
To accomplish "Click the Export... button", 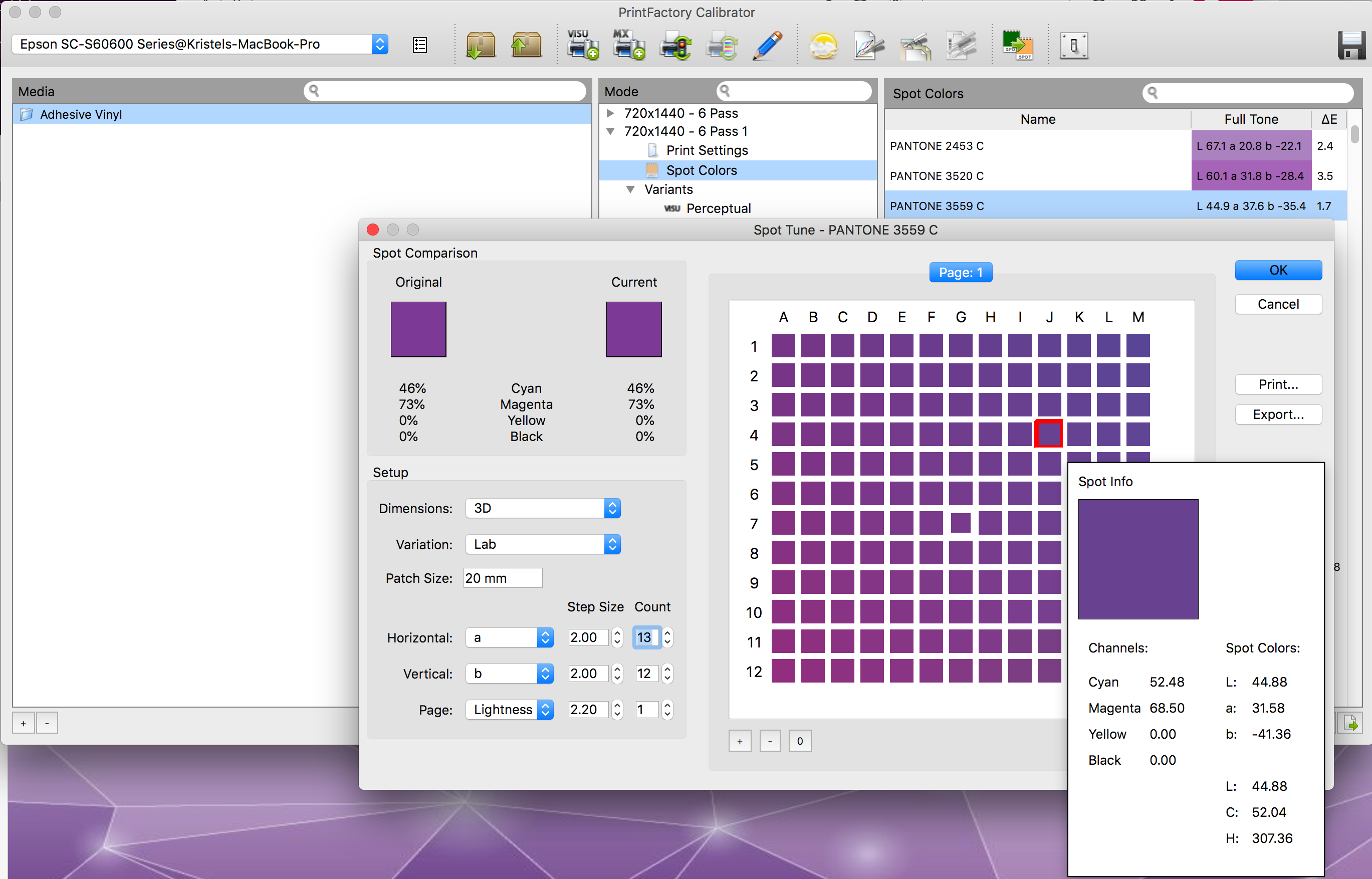I will pos(1277,414).
